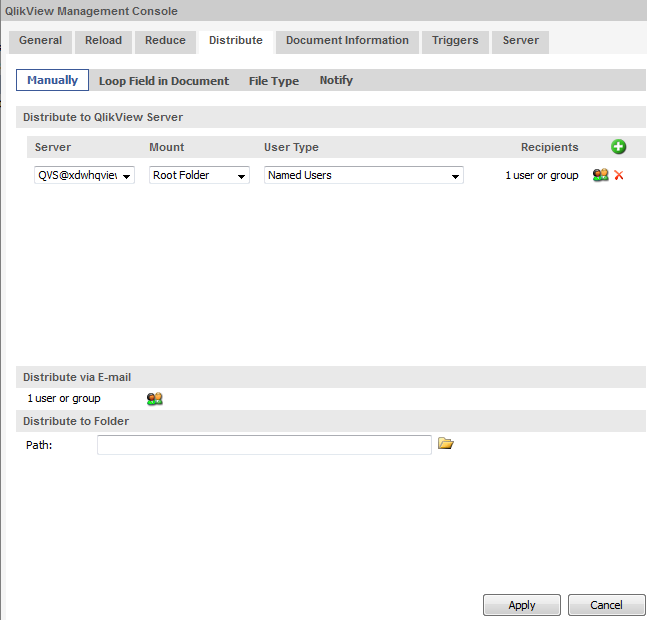
Task: Open the Mount Root Folder dropdown
Action: (200, 175)
